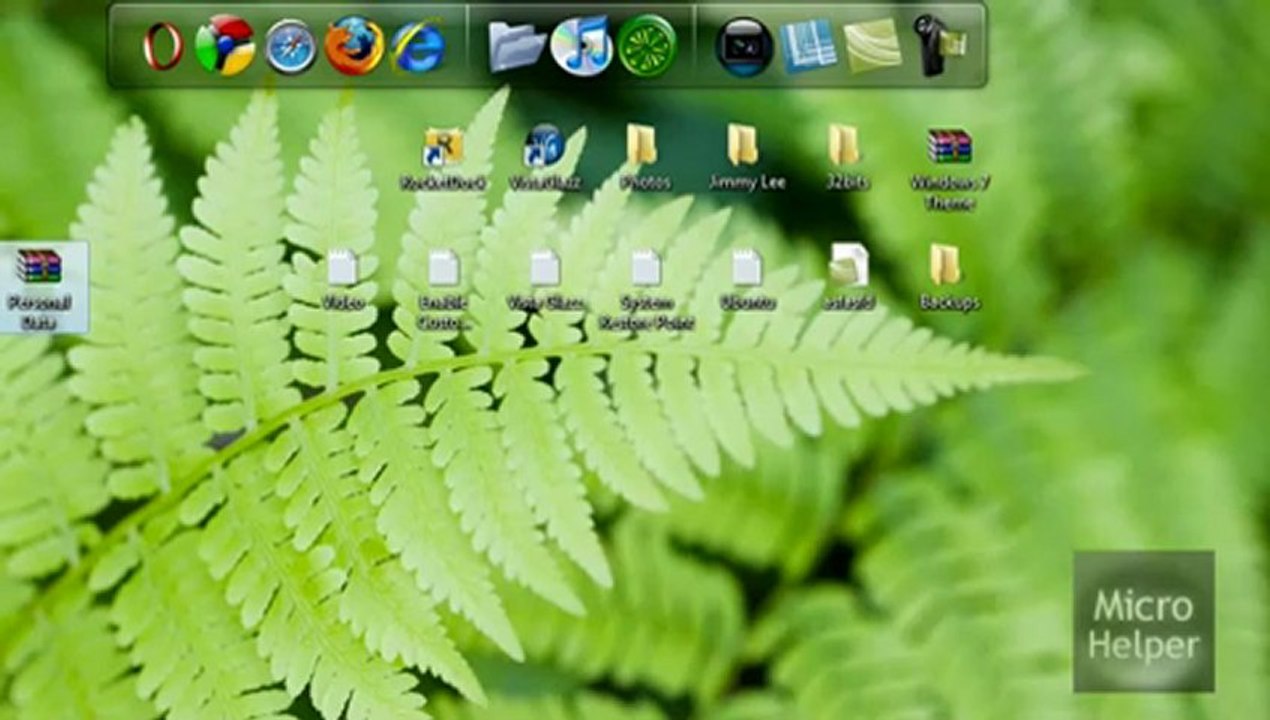Select the Enable Custo... file
1270x720 pixels.
point(443,290)
